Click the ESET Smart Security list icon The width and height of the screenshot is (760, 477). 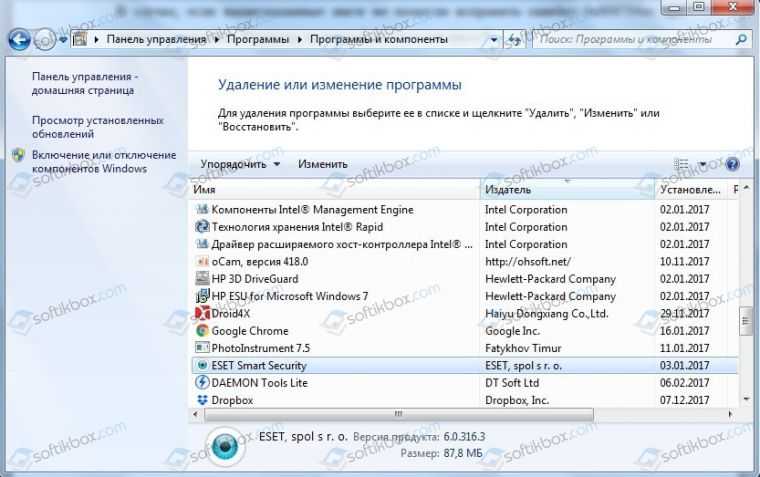pyautogui.click(x=202, y=365)
